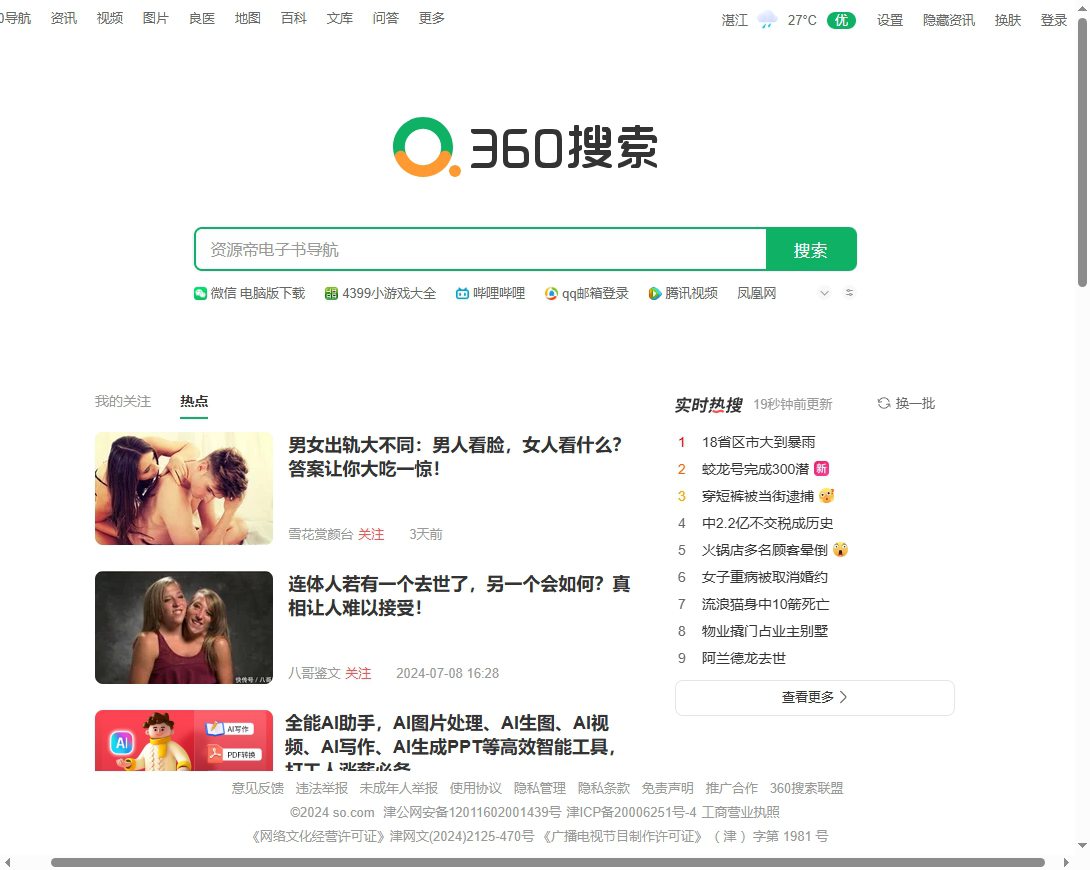Switch to the 我的关注 tab
The image size is (1090, 870).
123,401
